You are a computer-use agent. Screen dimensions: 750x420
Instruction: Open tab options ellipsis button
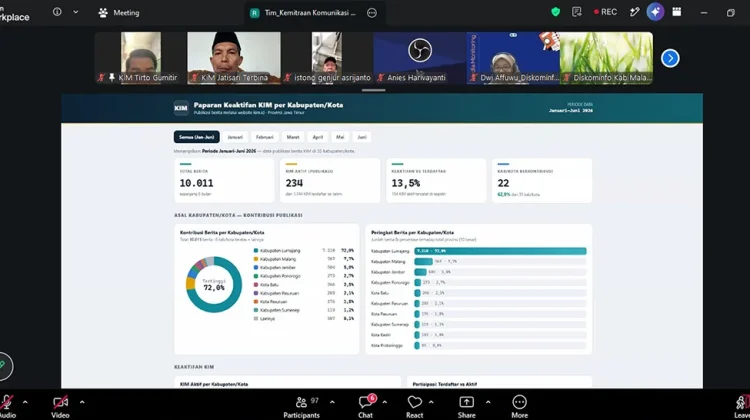372,13
